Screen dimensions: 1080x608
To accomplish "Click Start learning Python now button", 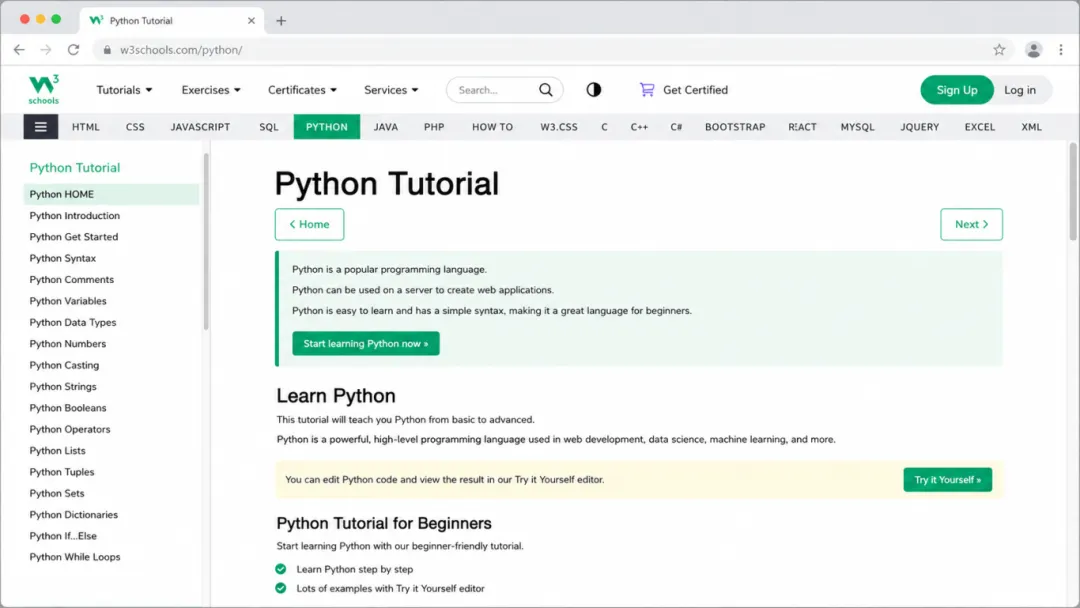I will click(x=366, y=344).
